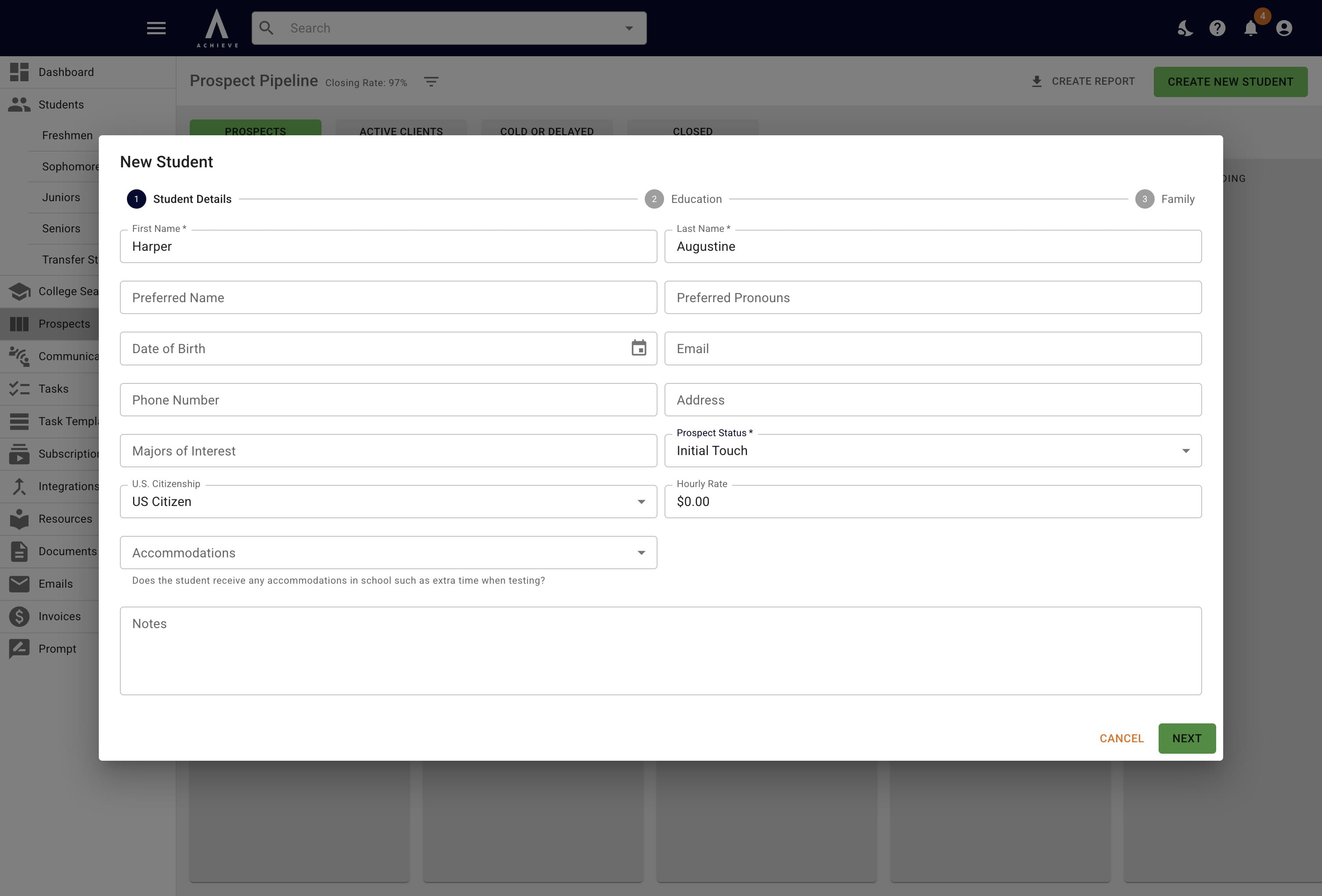Viewport: 1322px width, 896px height.
Task: Open Seniors in sidebar
Action: pyautogui.click(x=61, y=229)
